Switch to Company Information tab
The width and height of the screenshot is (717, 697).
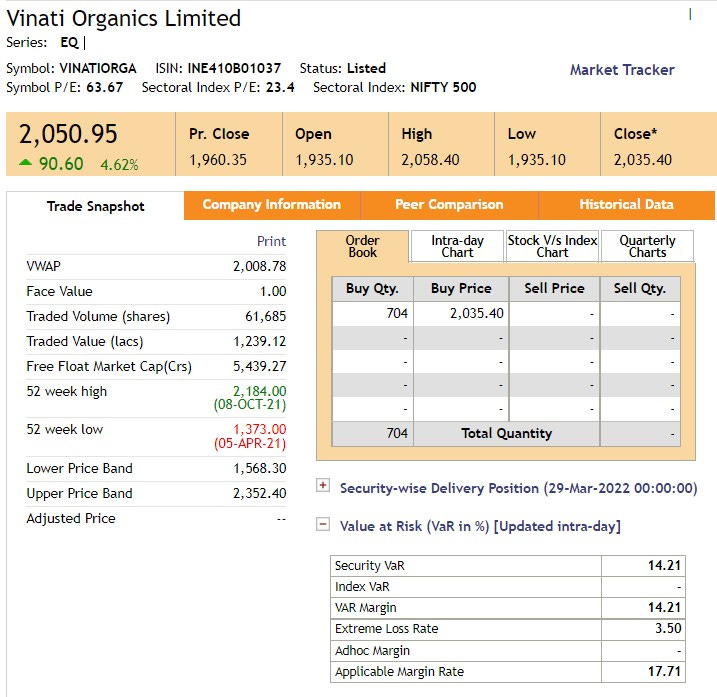point(272,204)
